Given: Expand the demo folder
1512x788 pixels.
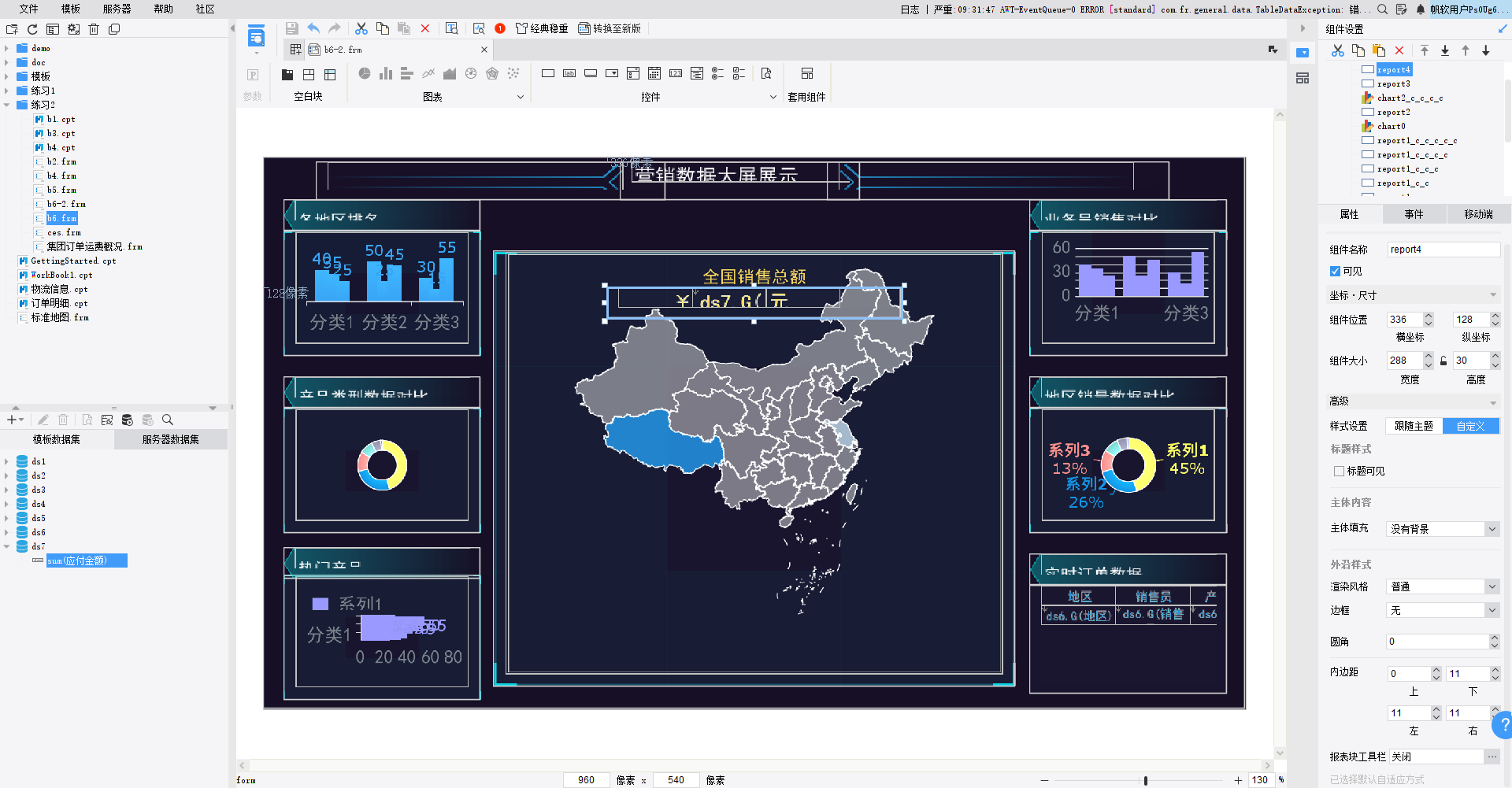Looking at the screenshot, I should pos(6,48).
